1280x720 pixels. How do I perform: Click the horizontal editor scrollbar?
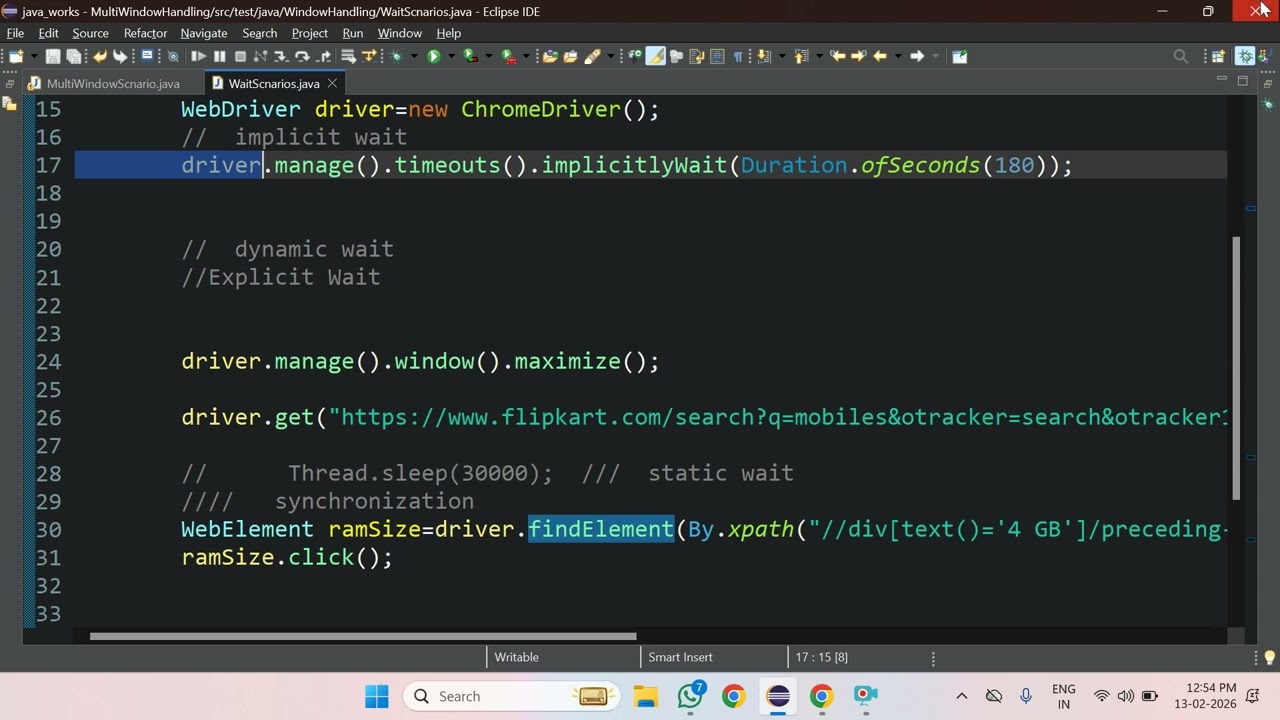pyautogui.click(x=362, y=636)
